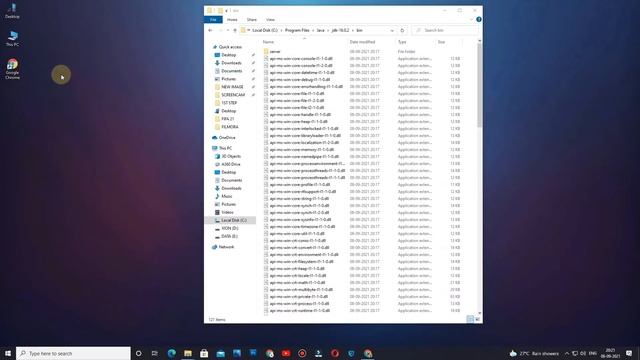This screenshot has width=640, height=360.
Task: Click the Up one level arrow
Action: click(x=235, y=30)
